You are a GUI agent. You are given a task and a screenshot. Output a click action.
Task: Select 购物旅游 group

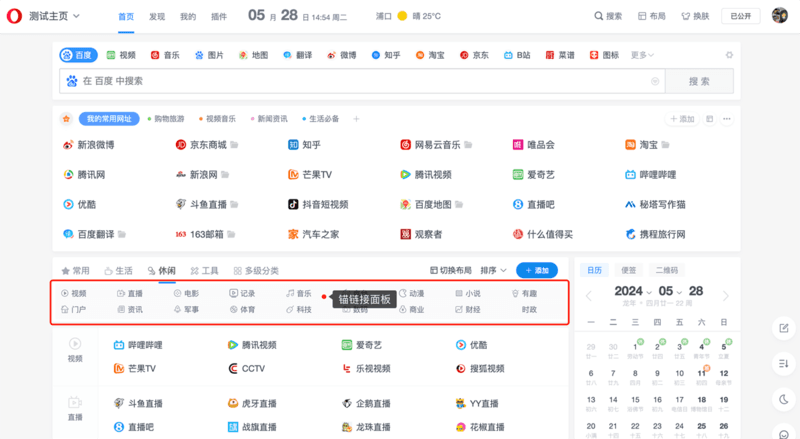pos(166,119)
